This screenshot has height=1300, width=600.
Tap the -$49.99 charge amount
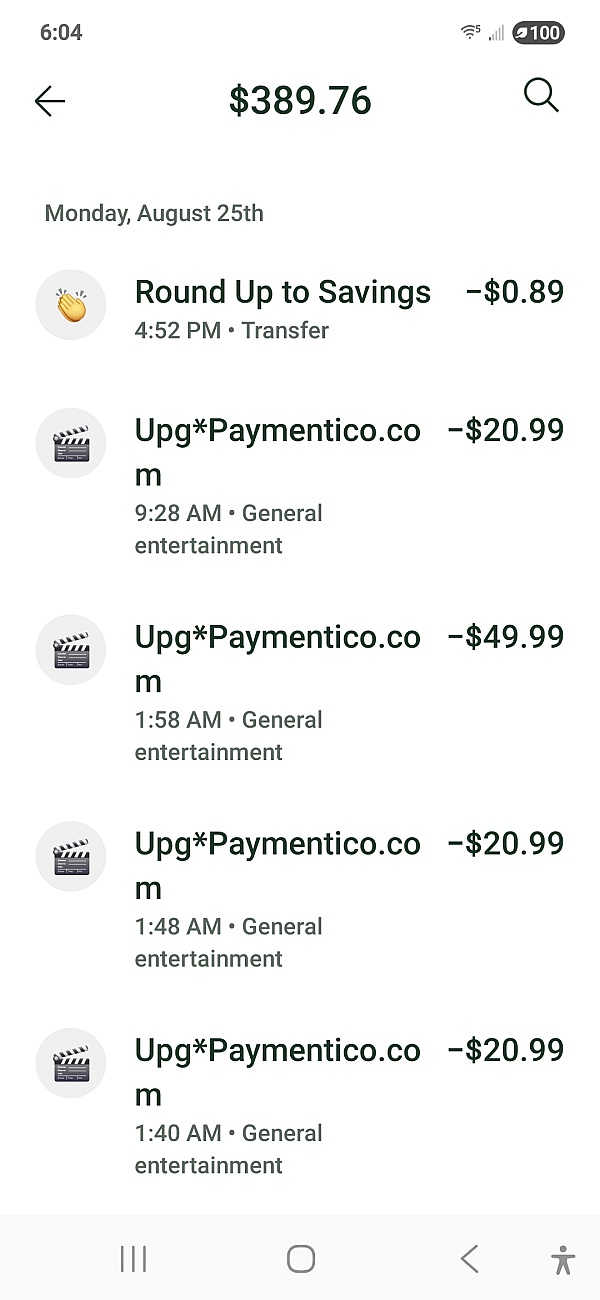(x=506, y=637)
